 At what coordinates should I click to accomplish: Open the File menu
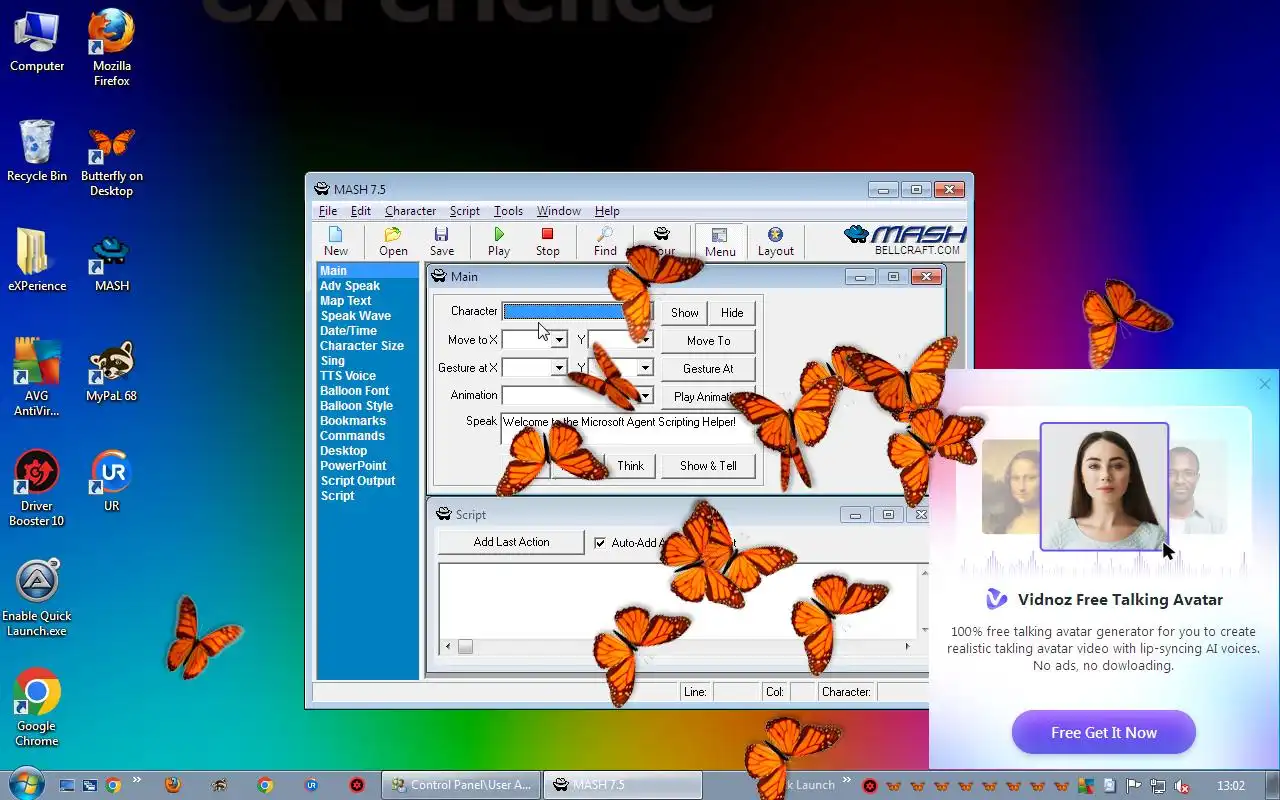328,211
